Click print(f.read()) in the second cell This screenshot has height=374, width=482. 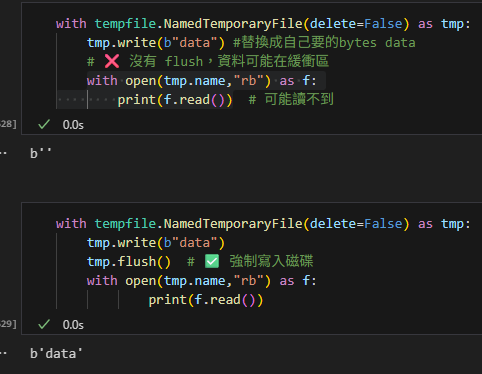(x=206, y=300)
